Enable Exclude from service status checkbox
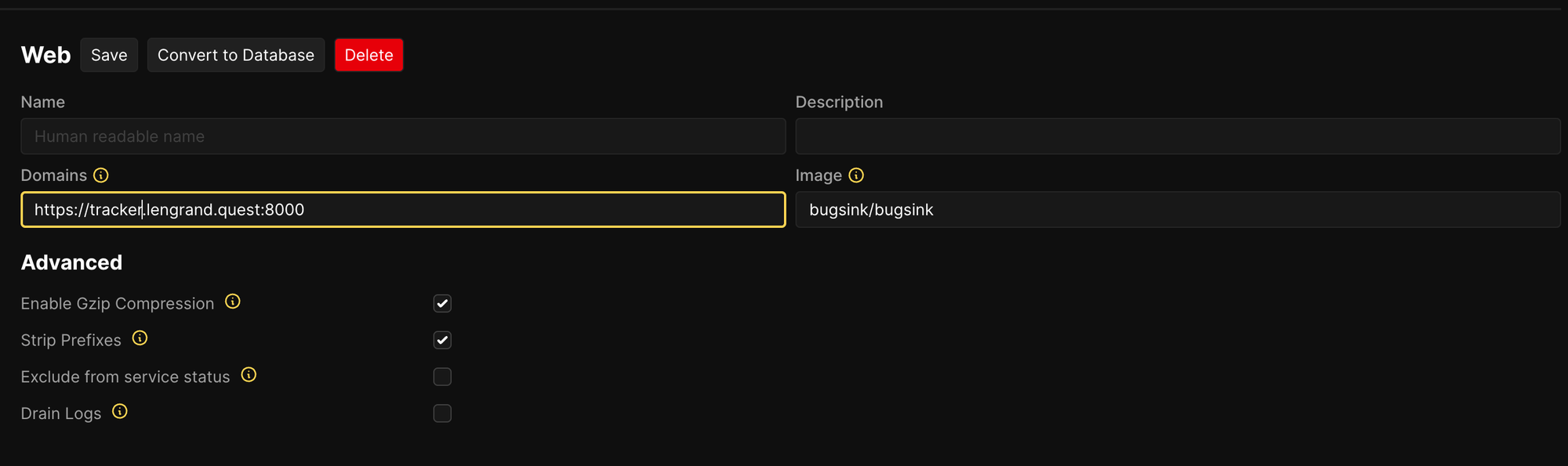 point(442,377)
